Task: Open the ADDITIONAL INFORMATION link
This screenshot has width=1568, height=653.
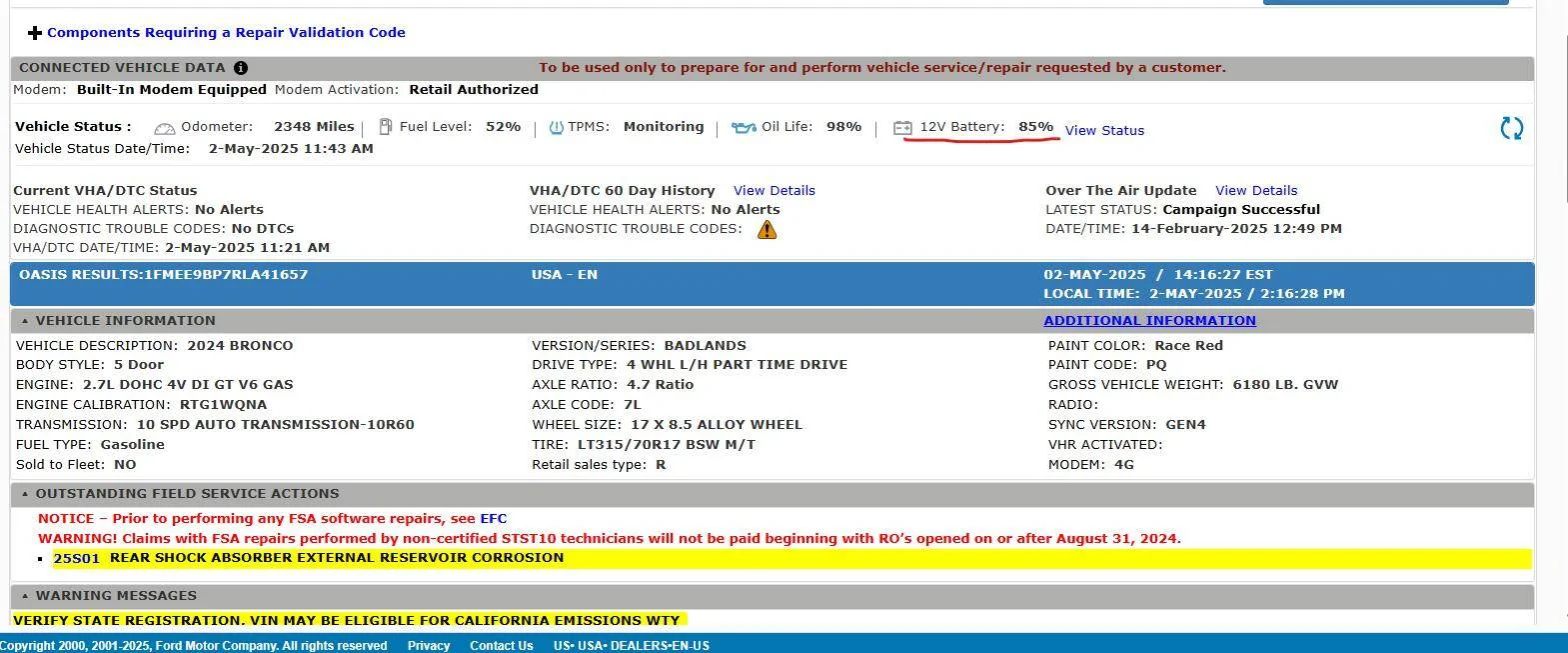Action: [x=1149, y=320]
